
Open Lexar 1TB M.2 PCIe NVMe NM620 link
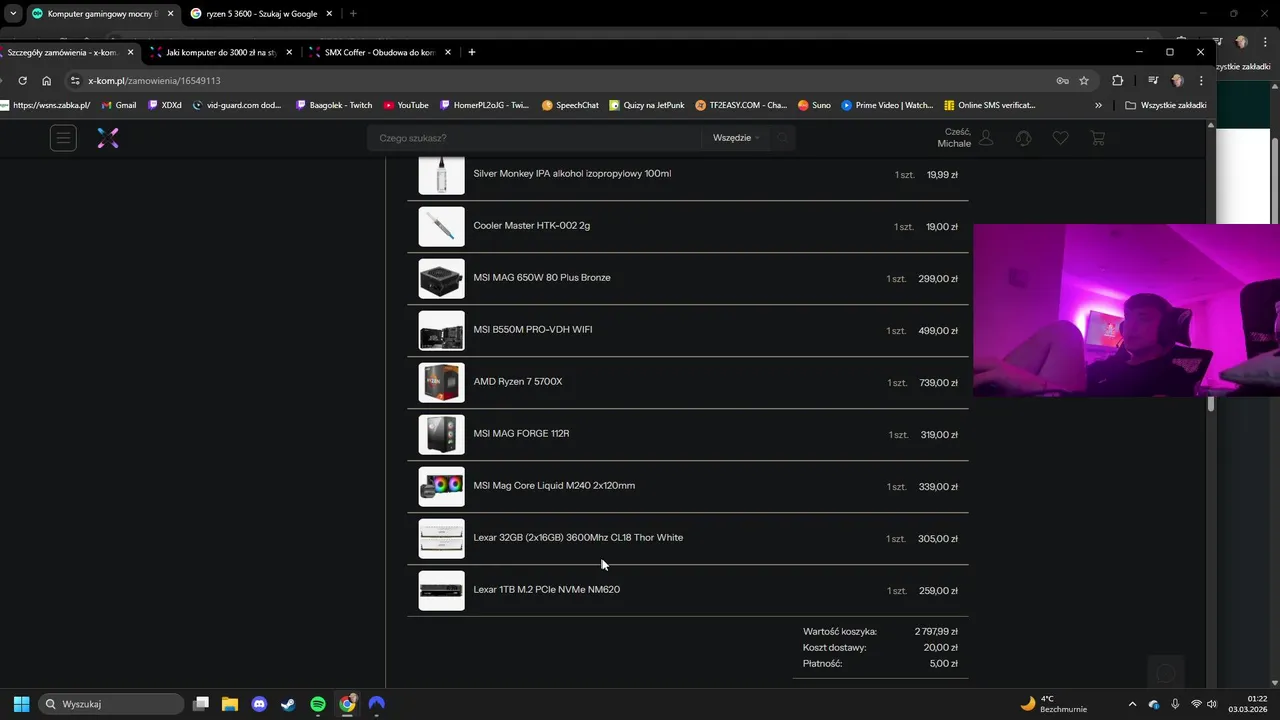point(547,590)
